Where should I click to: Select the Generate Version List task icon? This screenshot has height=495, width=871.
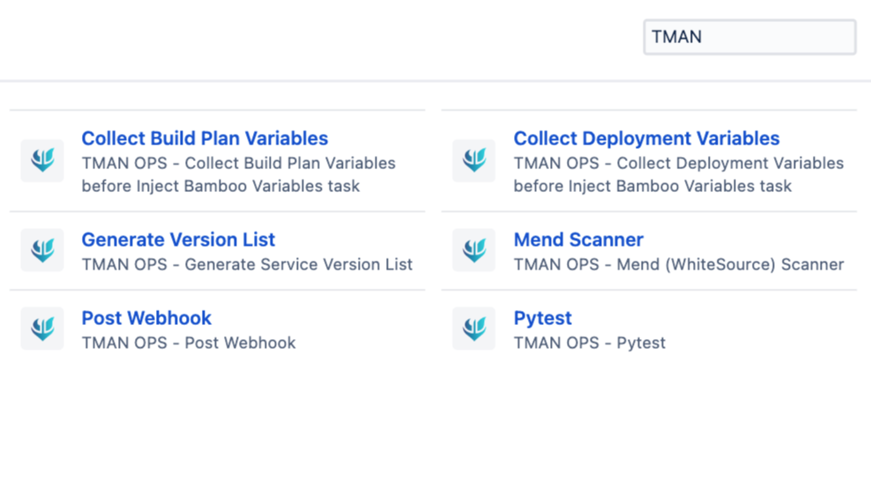42,250
